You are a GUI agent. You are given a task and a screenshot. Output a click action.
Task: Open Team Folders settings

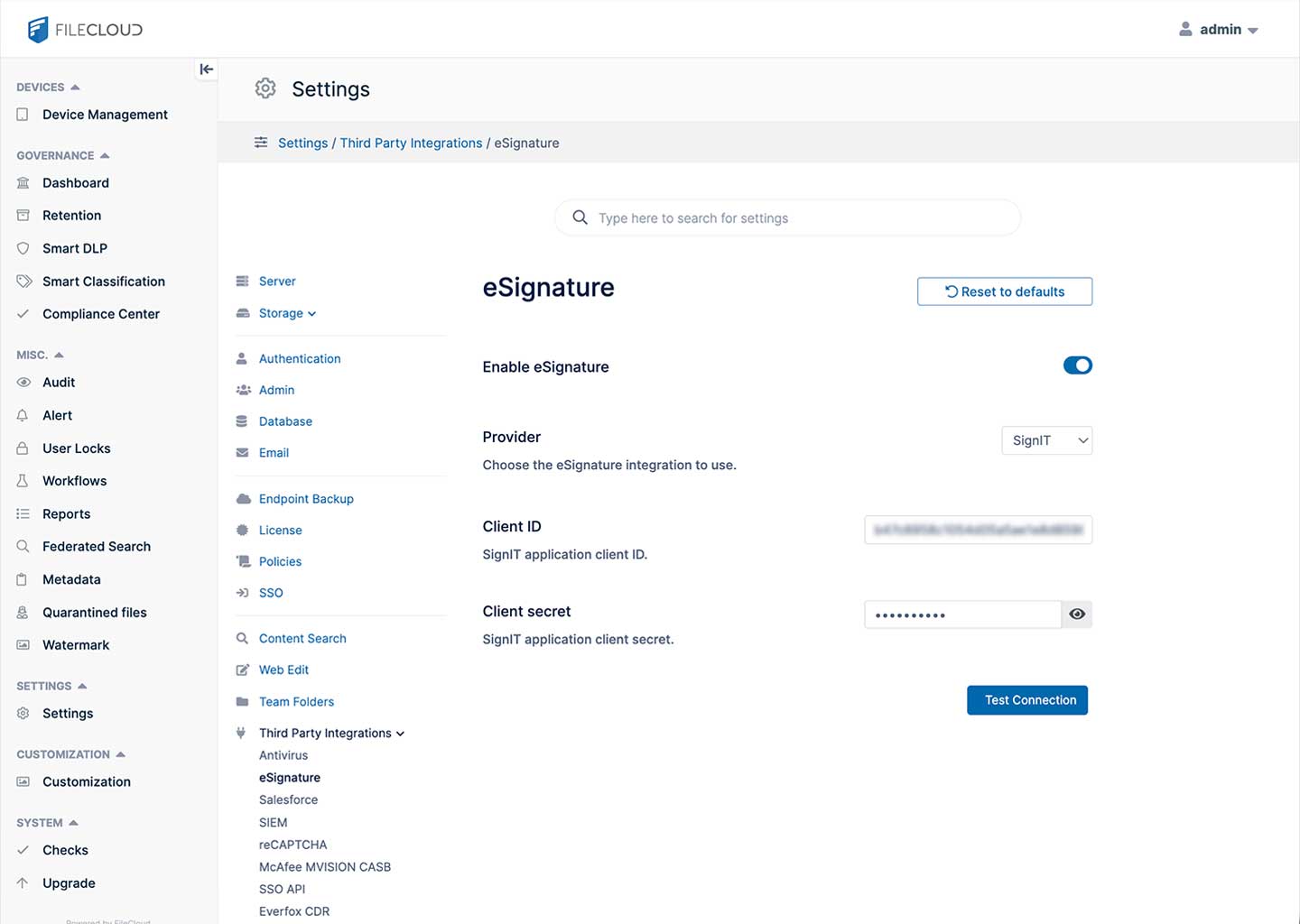[x=296, y=702]
